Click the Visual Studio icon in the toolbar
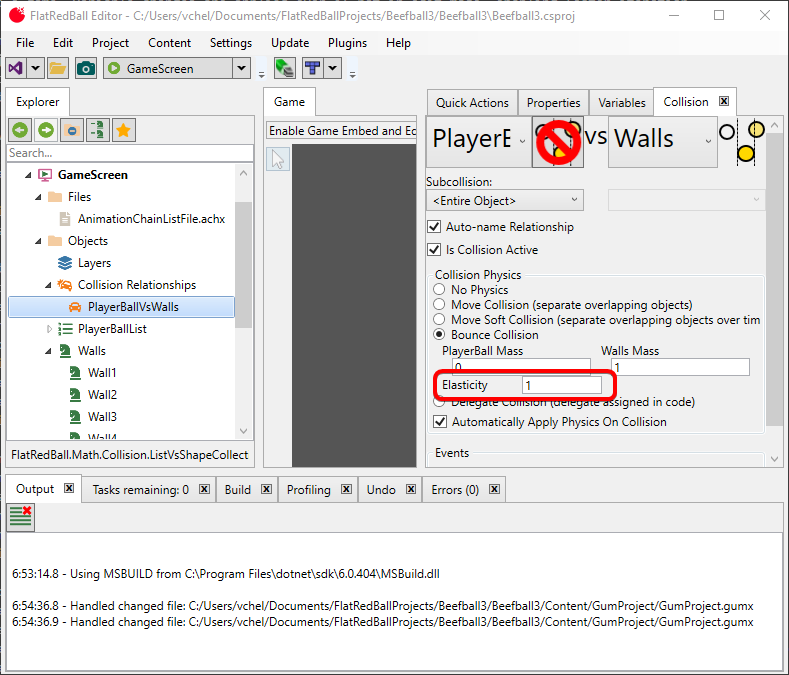789x675 pixels. (16, 68)
